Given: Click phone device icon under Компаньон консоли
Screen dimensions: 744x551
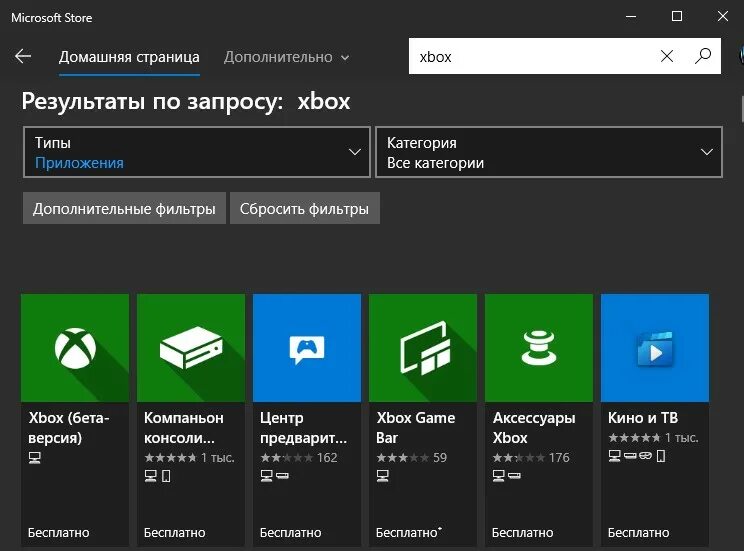Looking at the screenshot, I should (166, 476).
